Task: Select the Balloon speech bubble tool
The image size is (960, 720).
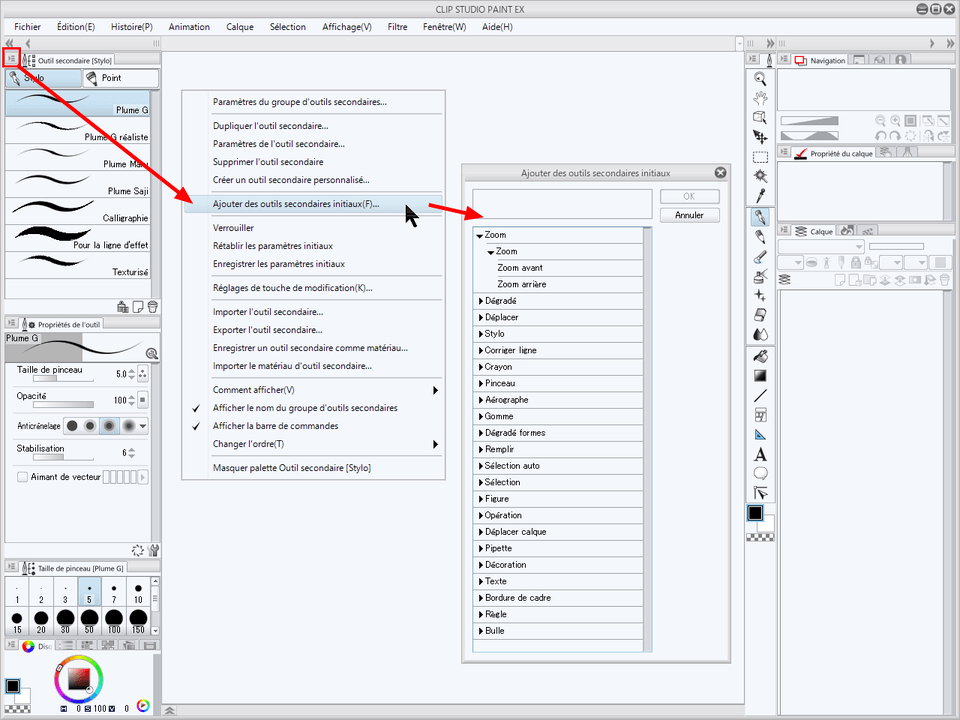Action: click(760, 473)
